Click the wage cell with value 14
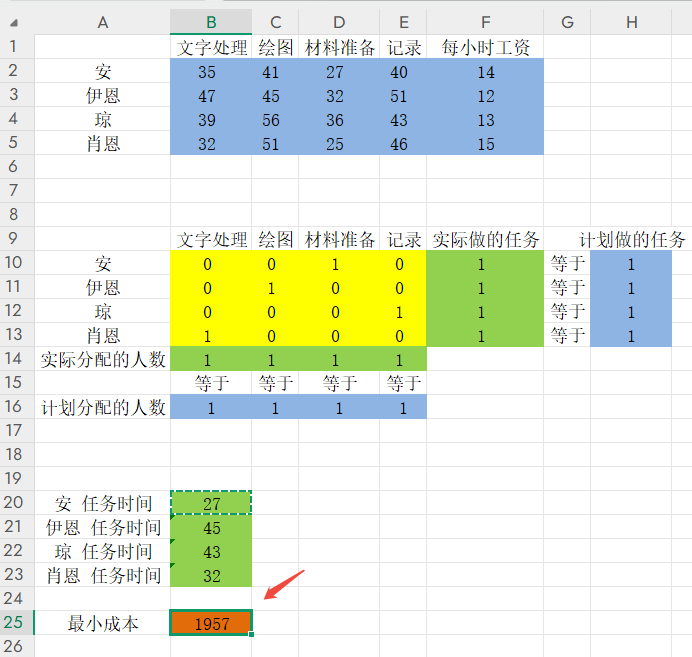This screenshot has width=692, height=657. point(485,71)
